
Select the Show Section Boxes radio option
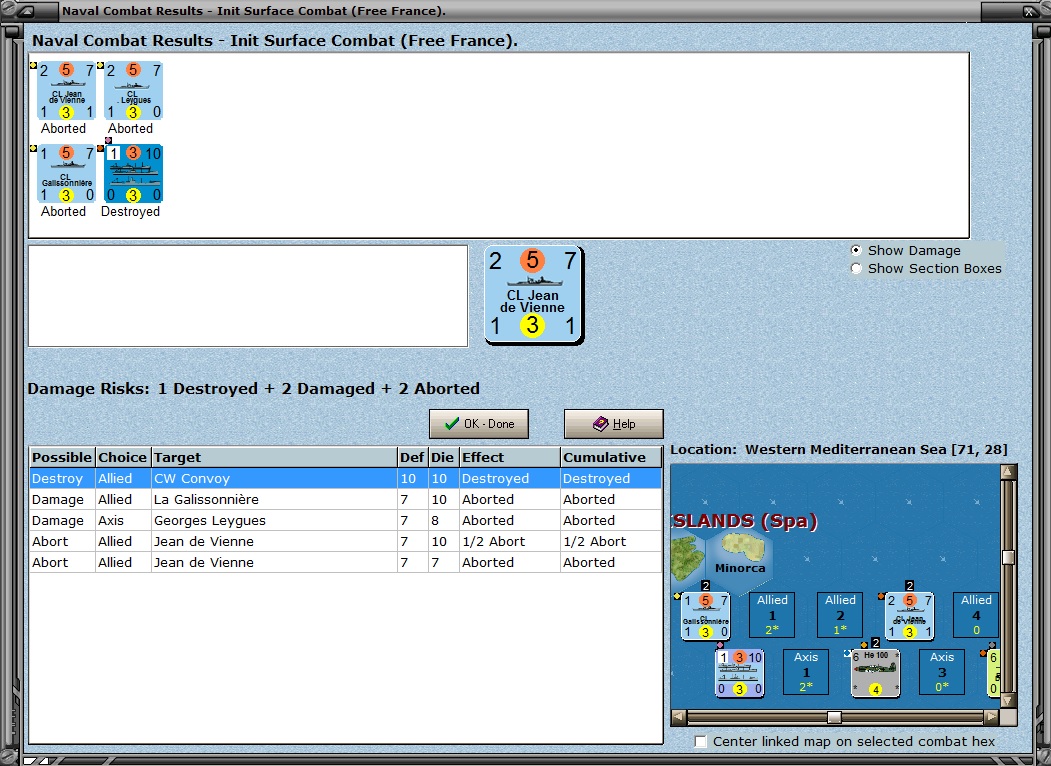pos(856,268)
